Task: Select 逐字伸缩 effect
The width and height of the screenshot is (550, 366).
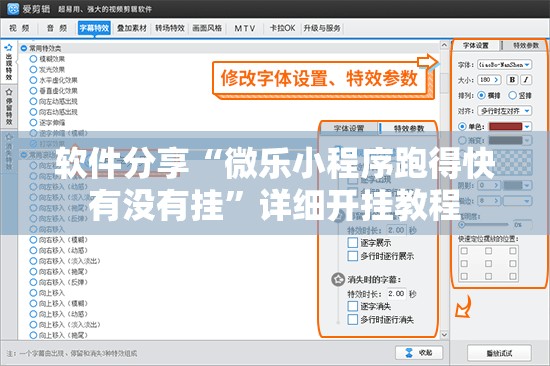Action: pos(48,122)
